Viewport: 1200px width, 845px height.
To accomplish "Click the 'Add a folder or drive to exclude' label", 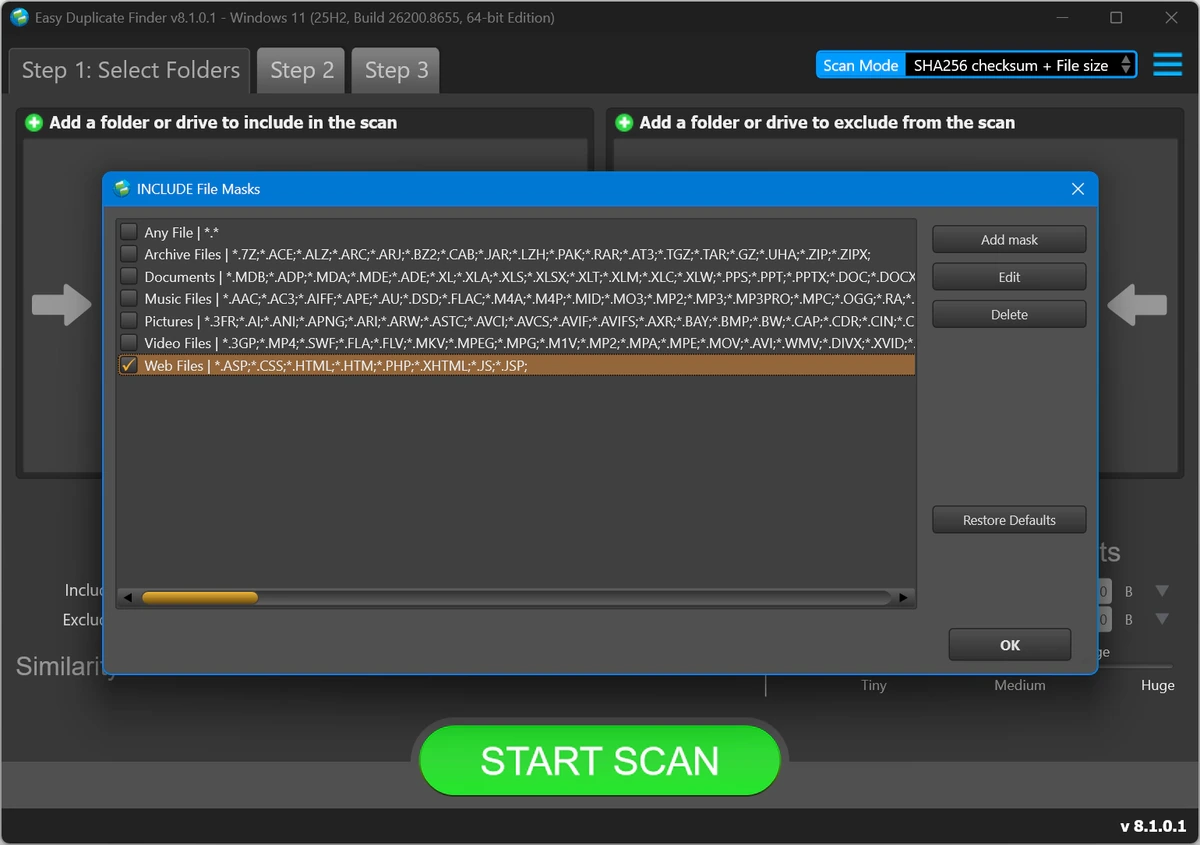I will coord(827,123).
